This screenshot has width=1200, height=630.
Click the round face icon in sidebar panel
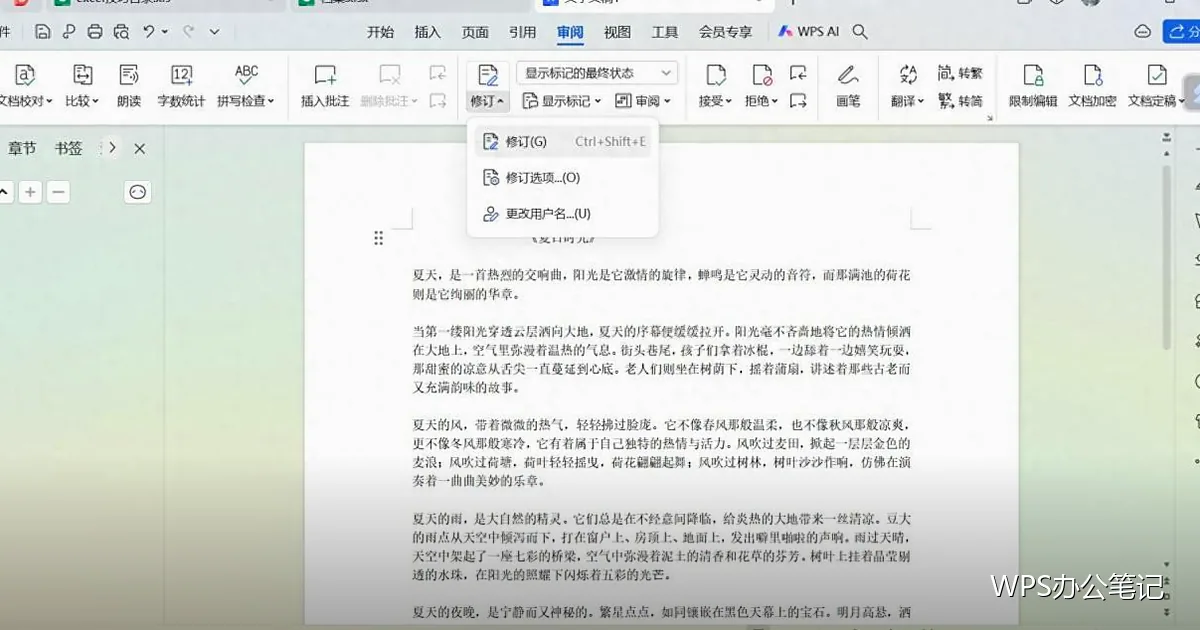click(x=138, y=192)
